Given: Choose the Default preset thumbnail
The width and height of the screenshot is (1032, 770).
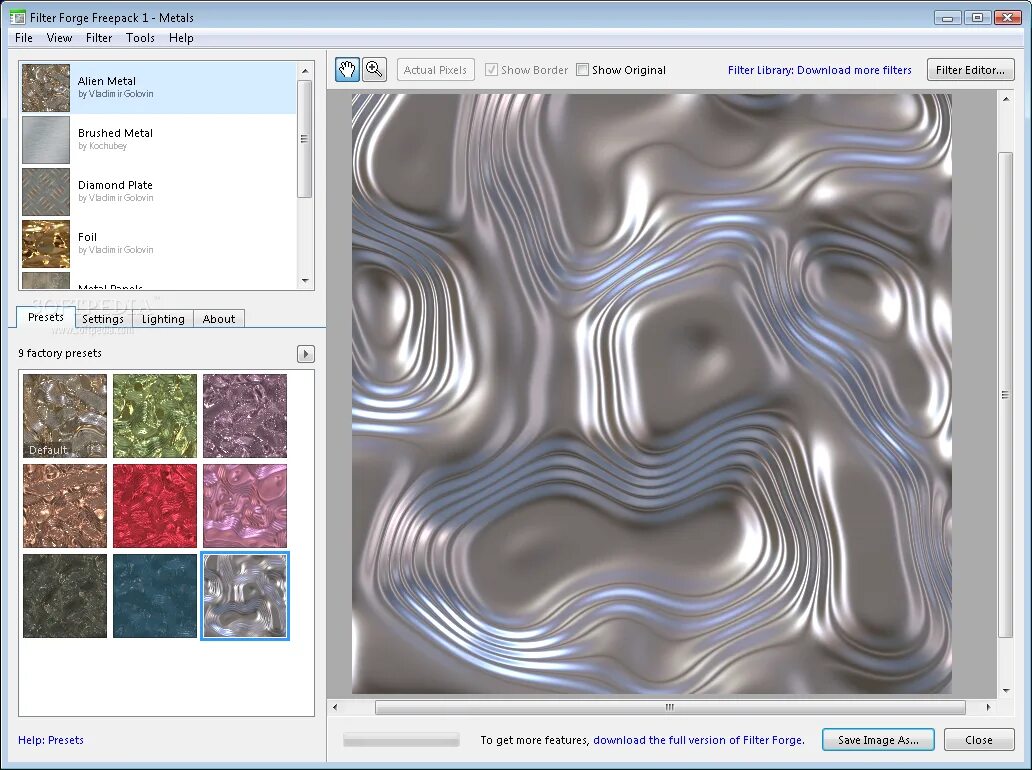Looking at the screenshot, I should 64,416.
